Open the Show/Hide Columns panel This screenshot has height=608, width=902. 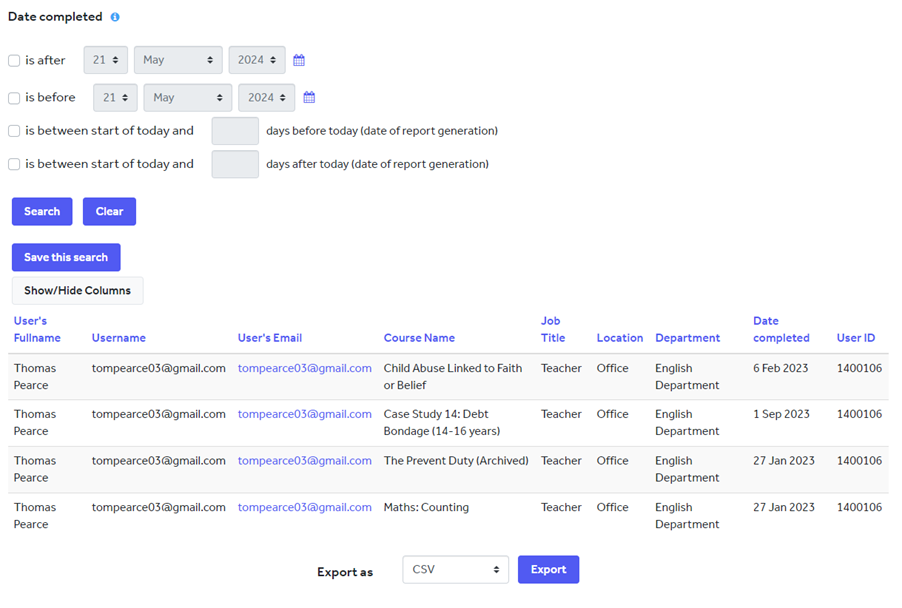tap(77, 290)
